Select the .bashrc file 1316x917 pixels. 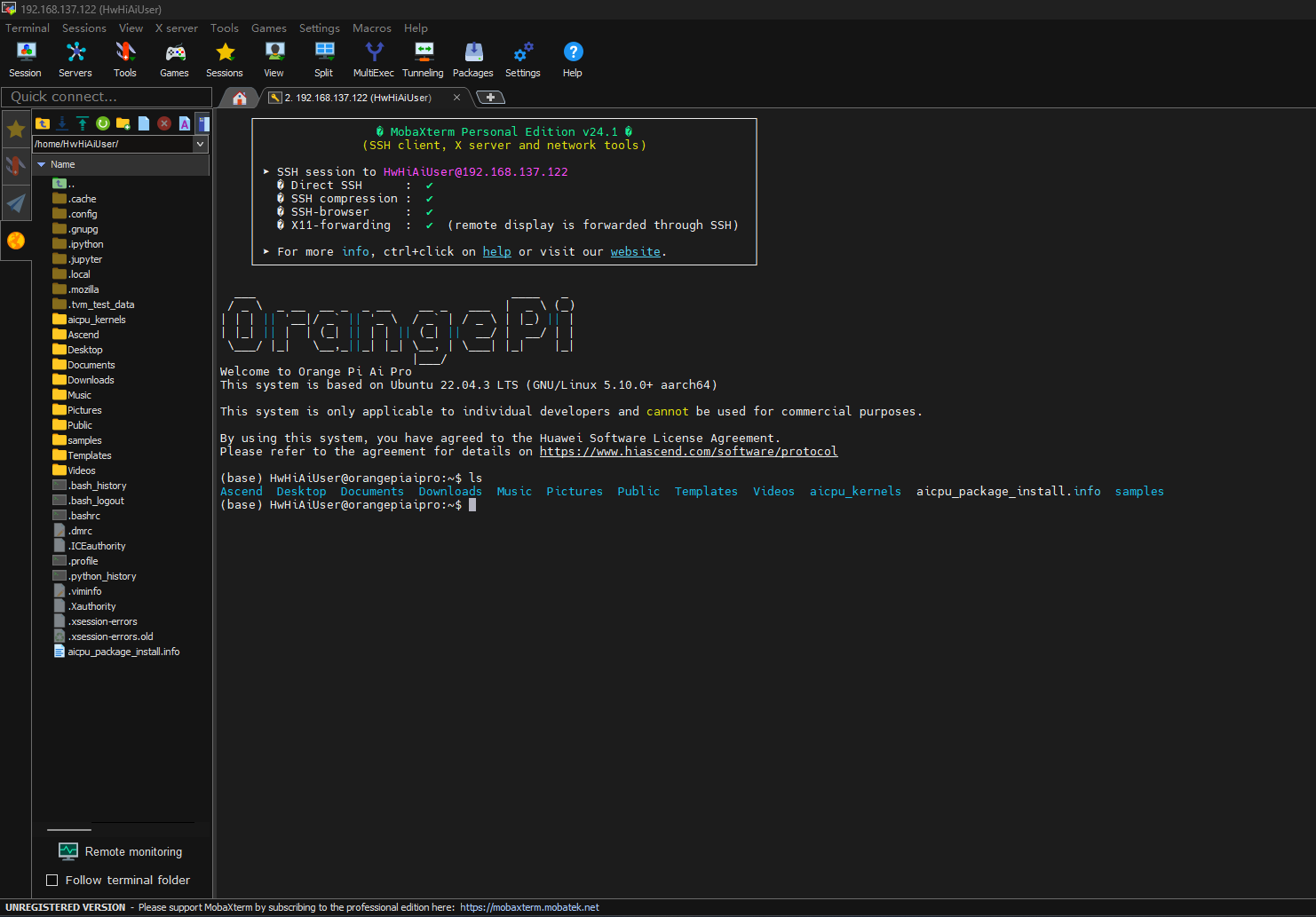pyautogui.click(x=76, y=516)
